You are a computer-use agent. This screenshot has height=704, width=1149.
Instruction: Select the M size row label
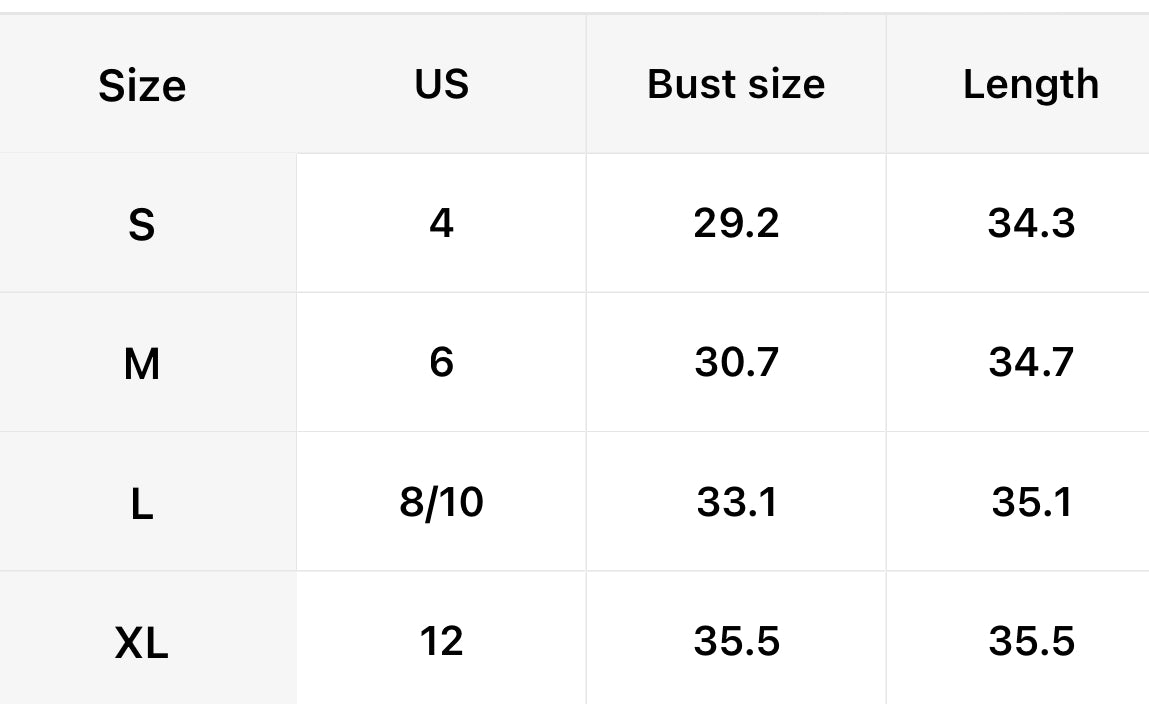(142, 364)
